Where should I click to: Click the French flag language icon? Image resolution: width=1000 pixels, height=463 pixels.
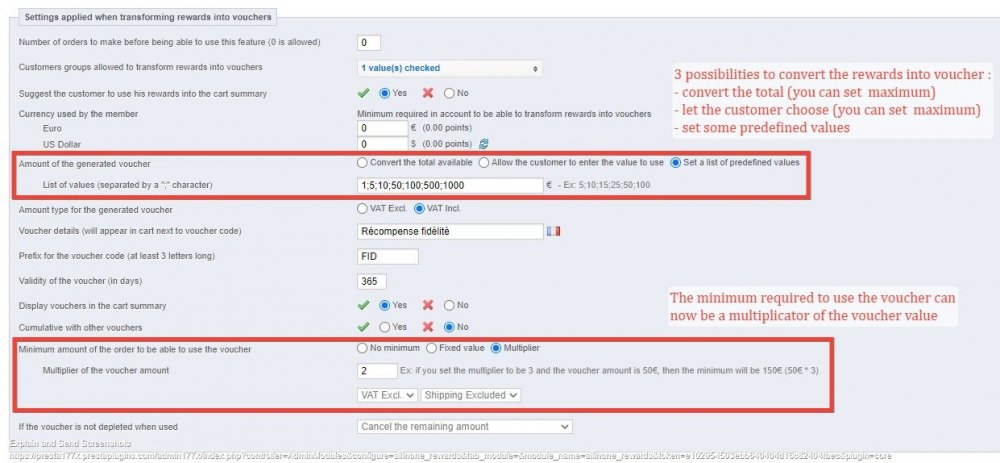[x=553, y=231]
